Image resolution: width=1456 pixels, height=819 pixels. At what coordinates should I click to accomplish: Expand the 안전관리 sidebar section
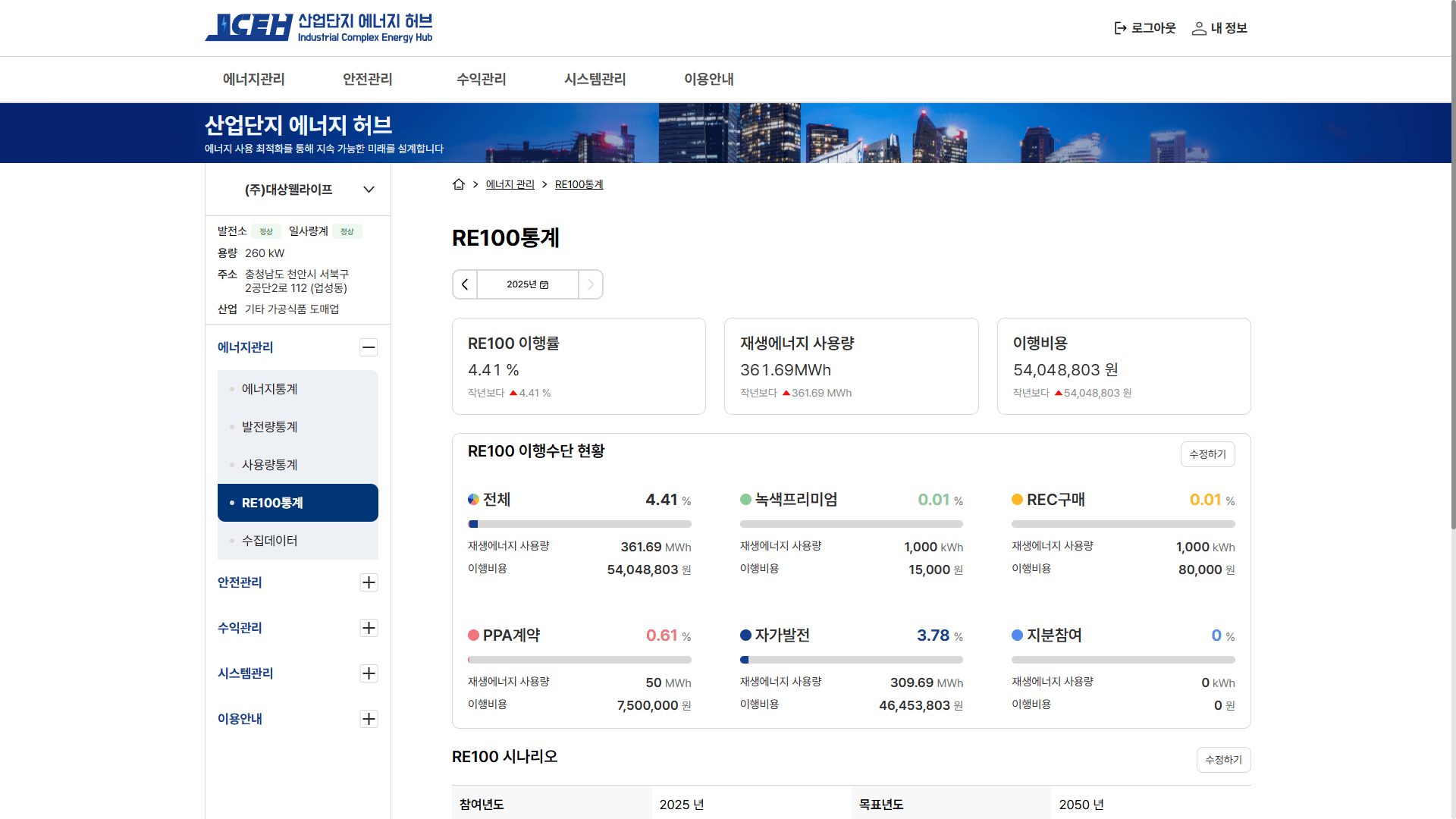369,582
